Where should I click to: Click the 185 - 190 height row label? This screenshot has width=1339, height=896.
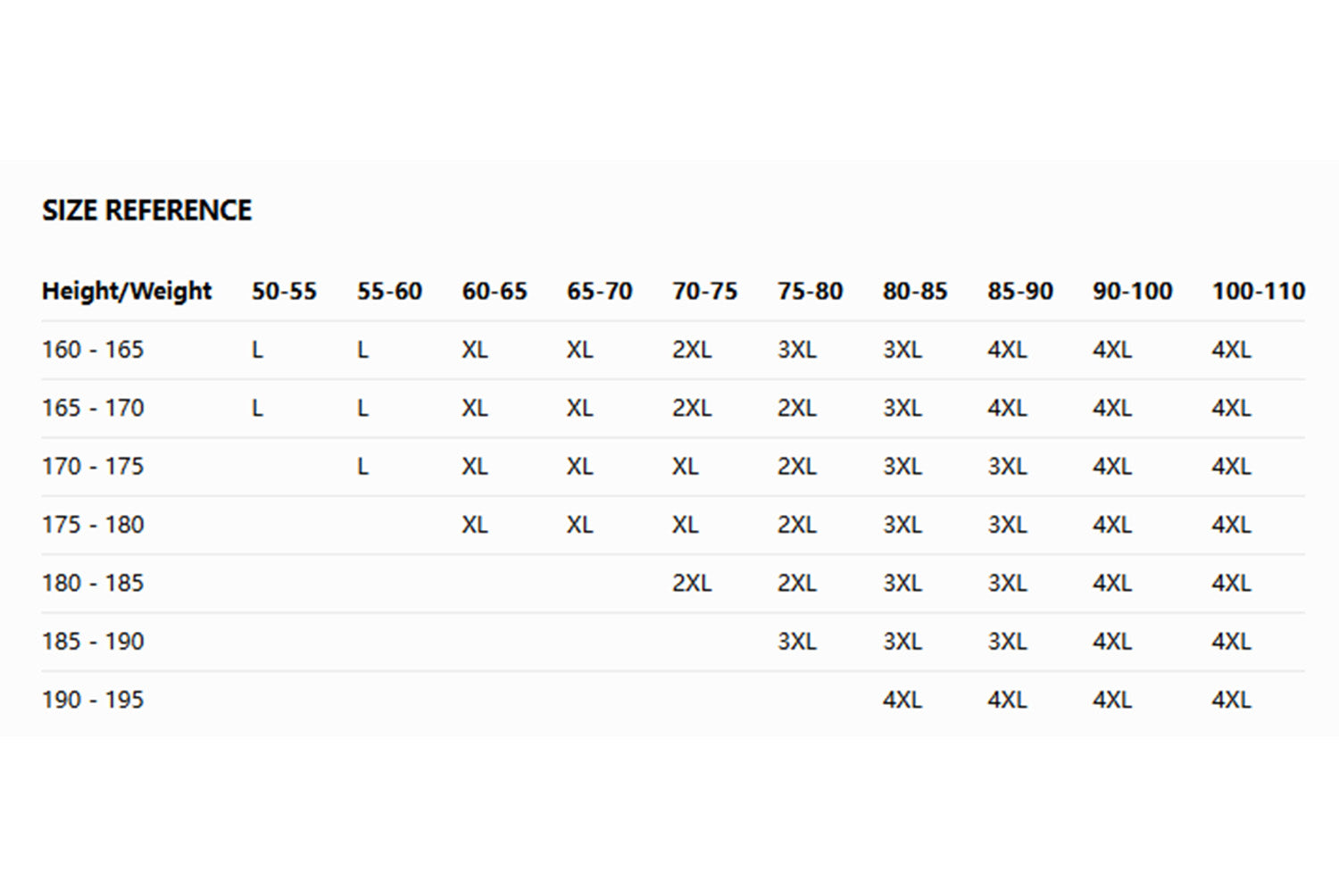(93, 642)
